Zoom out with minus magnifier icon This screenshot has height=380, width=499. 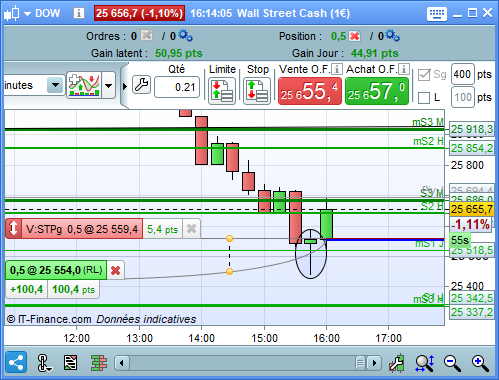452,363
